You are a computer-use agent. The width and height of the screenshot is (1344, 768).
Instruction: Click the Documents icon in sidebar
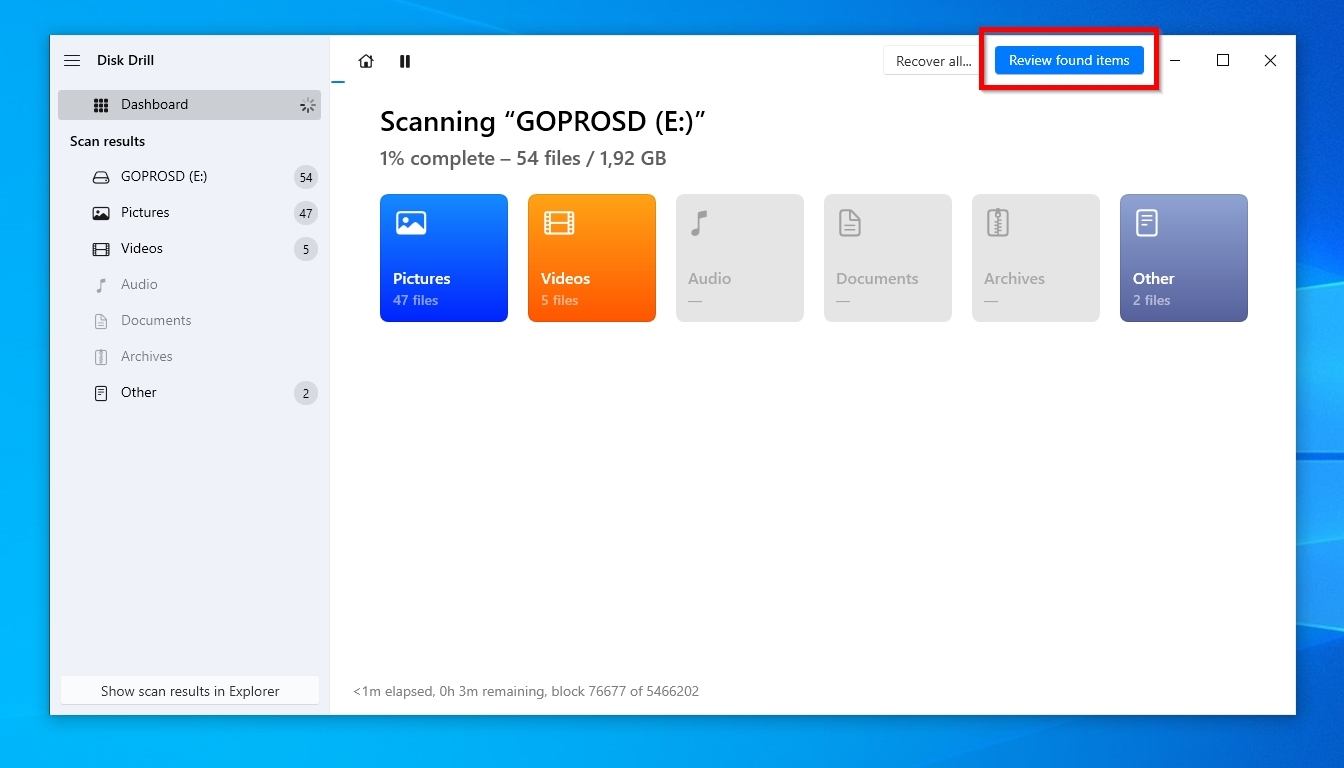pos(101,321)
